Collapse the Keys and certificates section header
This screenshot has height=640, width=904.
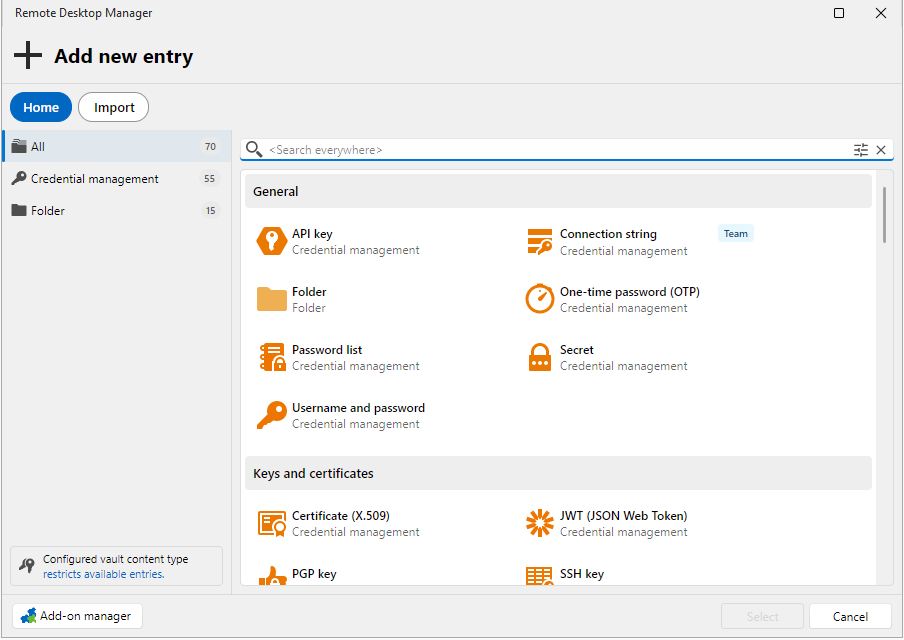pos(558,473)
